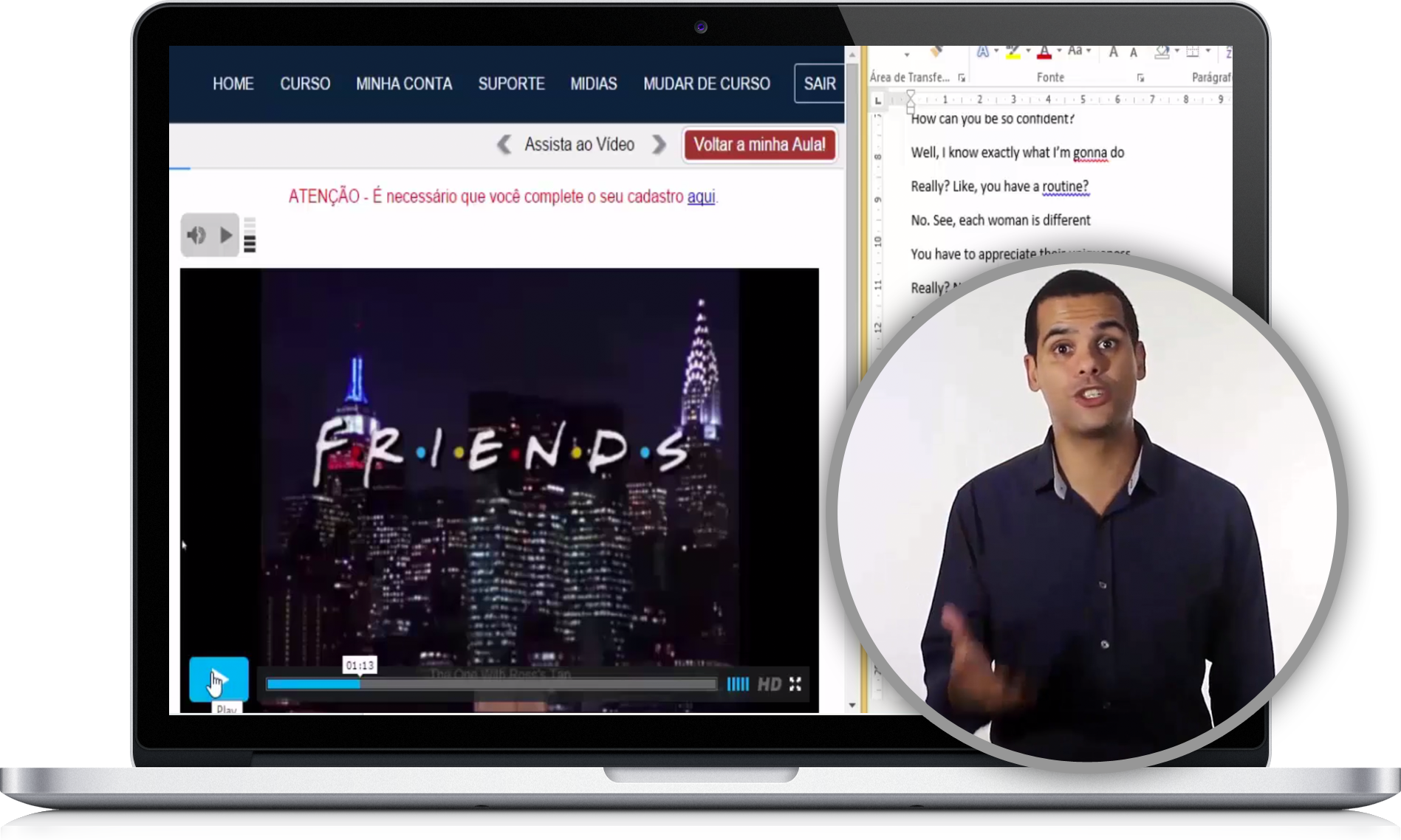The width and height of the screenshot is (1401, 840).
Task: Click the indent marker on Word ruler
Action: 911,101
